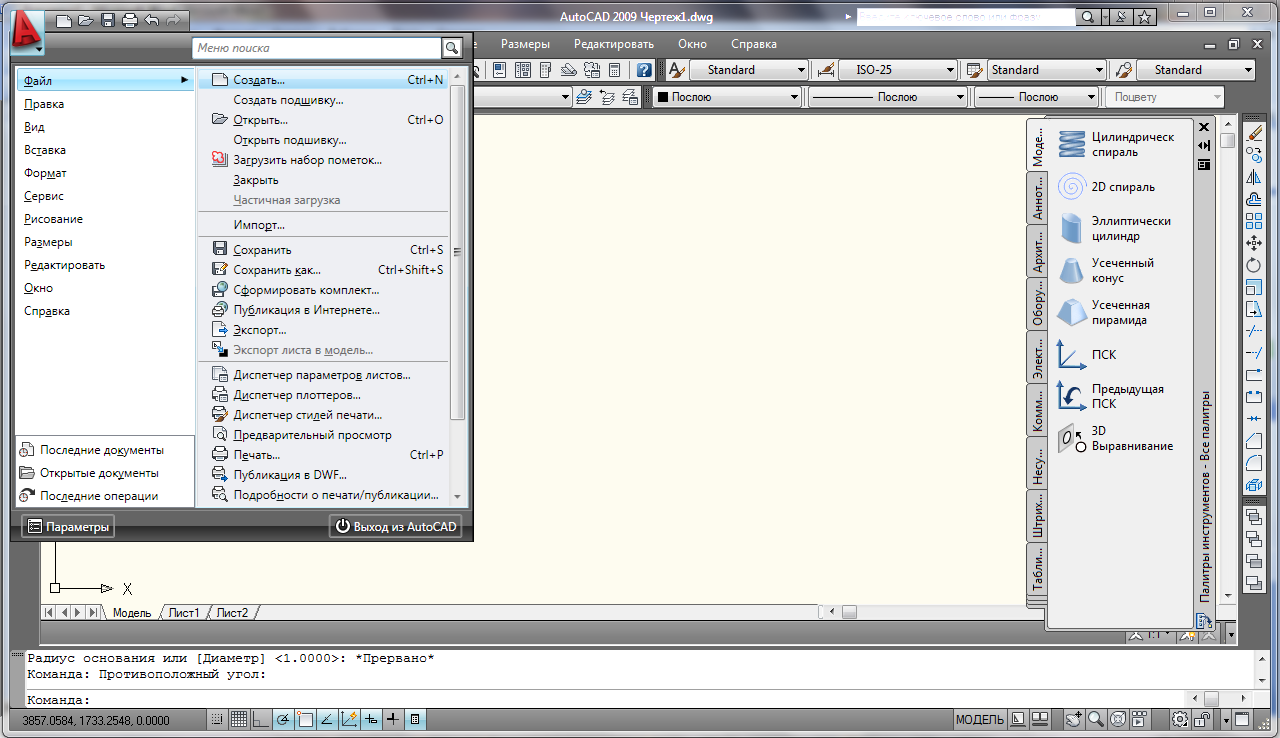This screenshot has height=738, width=1280.
Task: Click the Меню поиска search field
Action: (317, 48)
